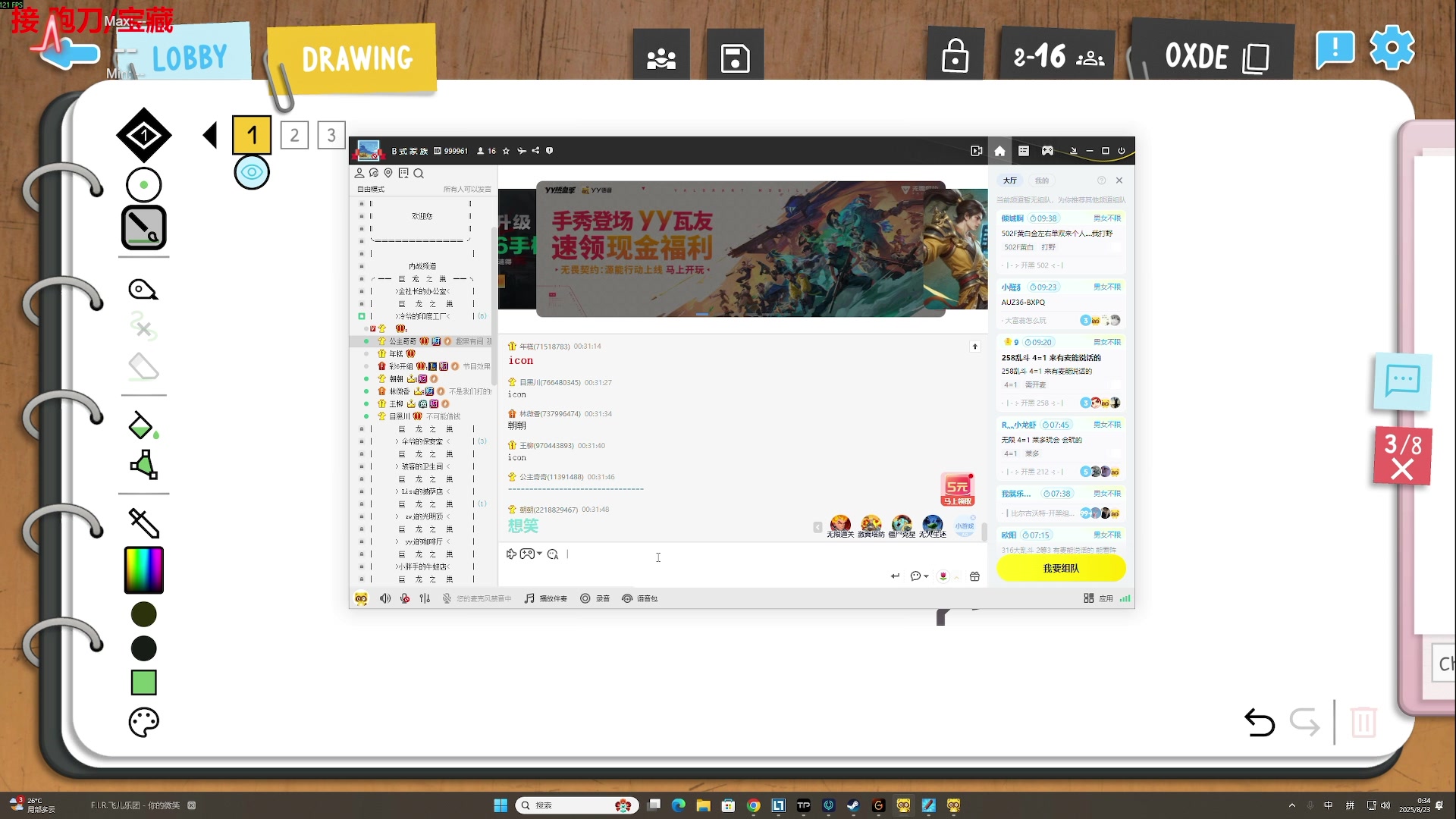
Task: Switch to 大厅 tab in YY panel
Action: click(1010, 180)
